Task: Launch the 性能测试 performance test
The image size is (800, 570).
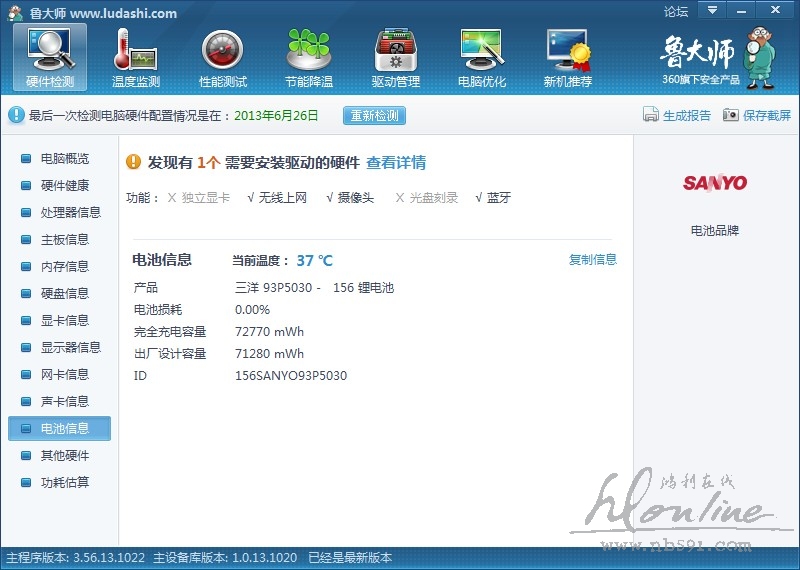Action: (x=222, y=58)
